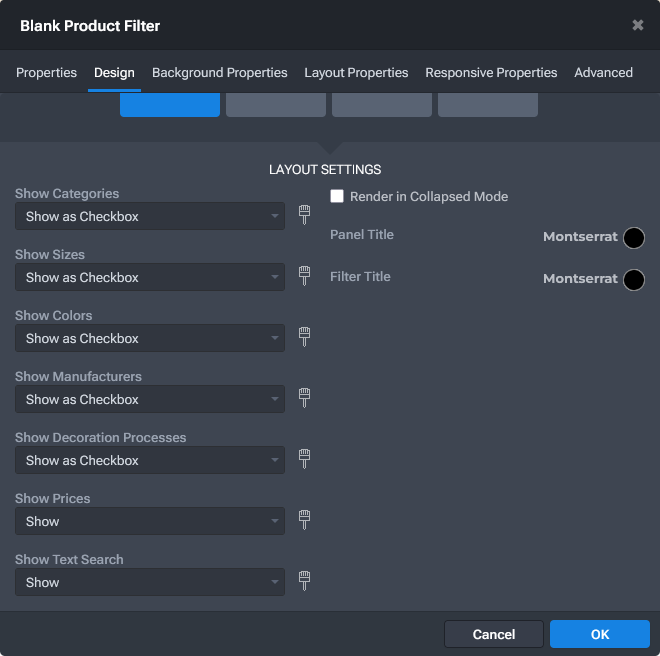Click the Panel Title label
This screenshot has width=660, height=656.
point(362,235)
